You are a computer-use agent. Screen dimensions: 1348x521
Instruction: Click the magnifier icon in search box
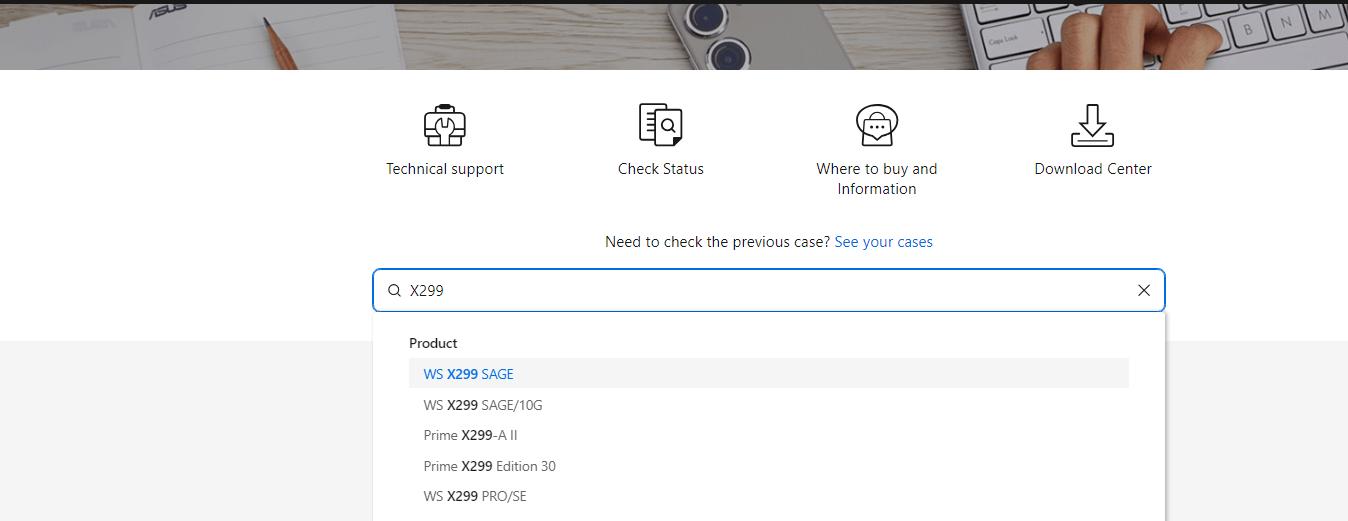(394, 291)
